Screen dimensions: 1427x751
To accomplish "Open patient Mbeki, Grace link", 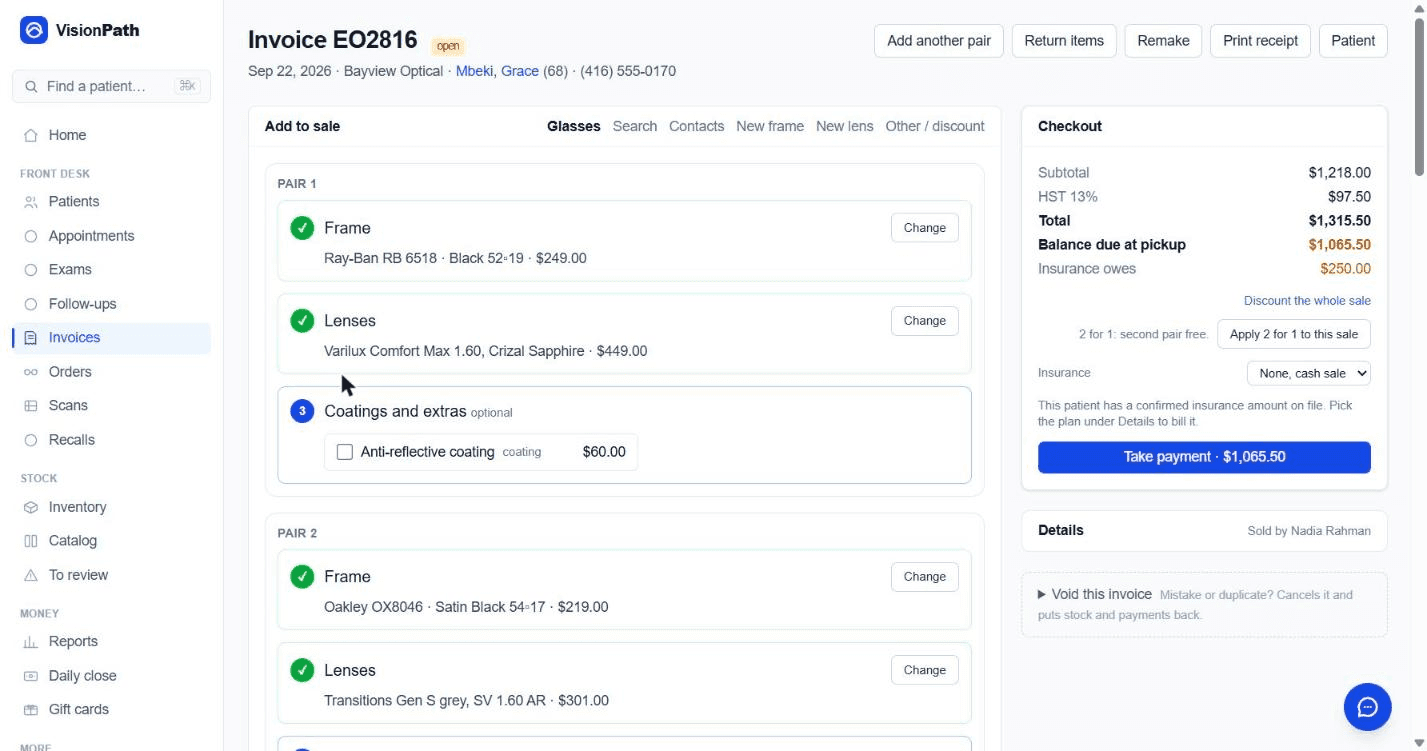I will point(497,71).
